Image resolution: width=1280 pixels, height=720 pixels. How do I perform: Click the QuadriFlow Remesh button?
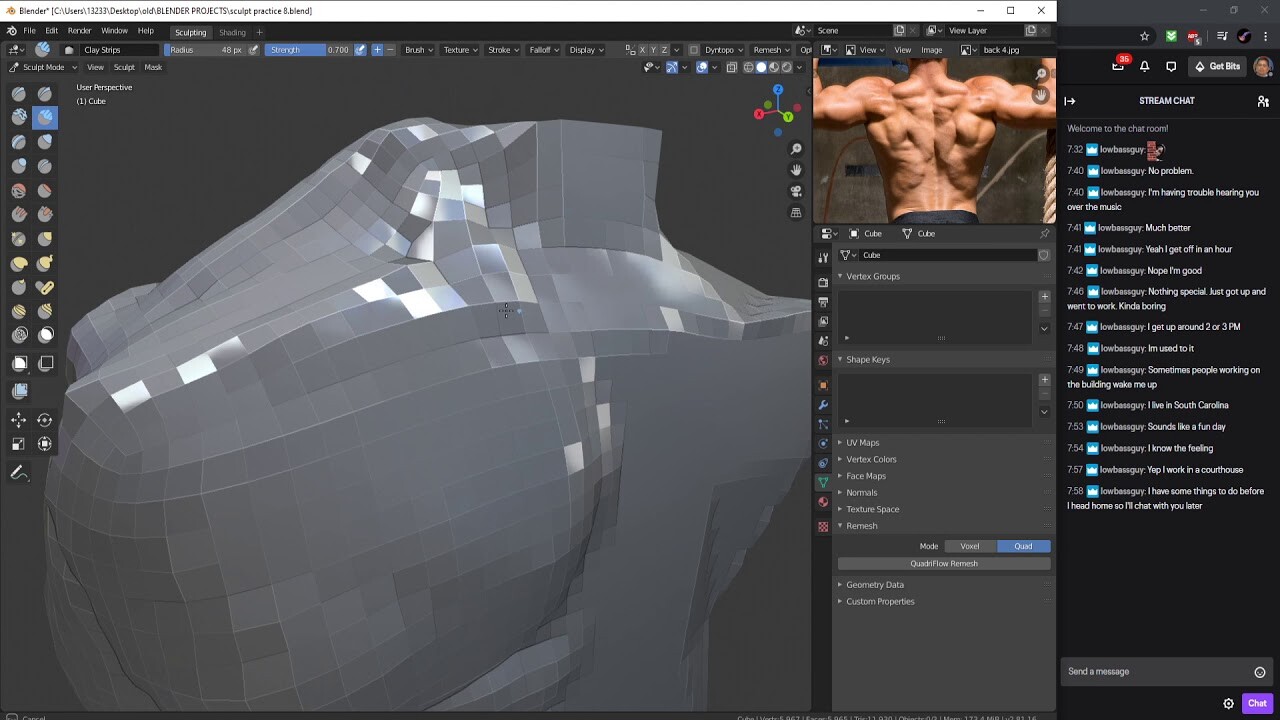pyautogui.click(x=943, y=563)
